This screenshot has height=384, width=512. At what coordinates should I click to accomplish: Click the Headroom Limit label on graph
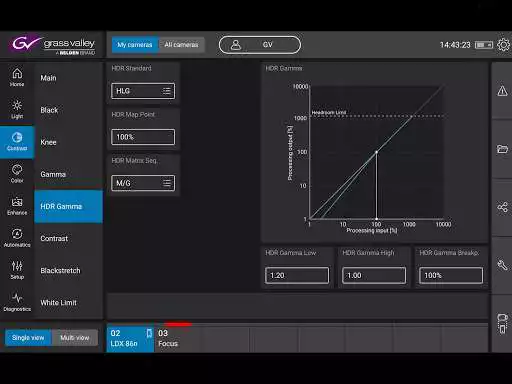(329, 113)
